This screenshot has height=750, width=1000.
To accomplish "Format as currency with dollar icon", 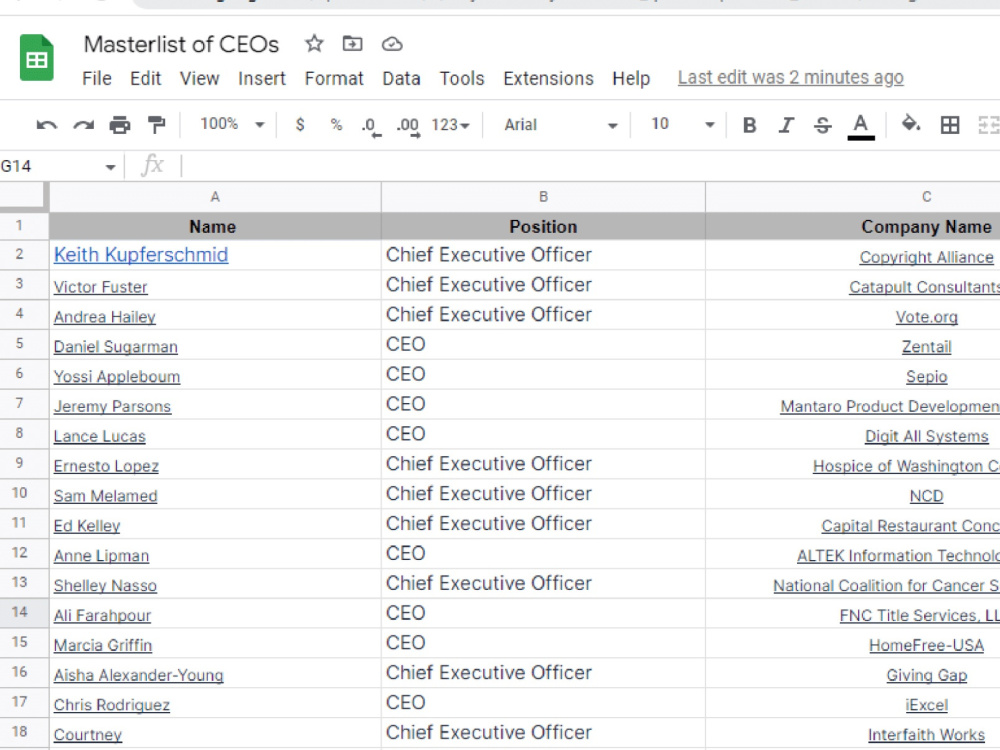I will pos(300,125).
